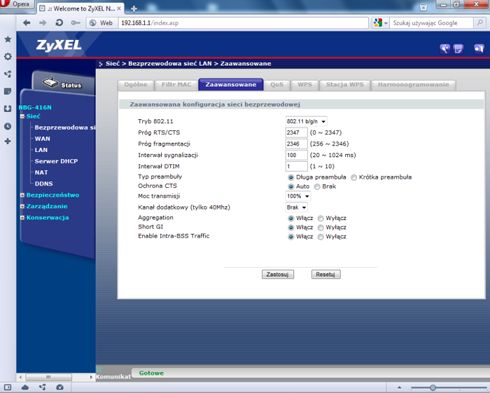Enable Short GI with the Włącz radio
The image size is (490, 393).
(291, 228)
